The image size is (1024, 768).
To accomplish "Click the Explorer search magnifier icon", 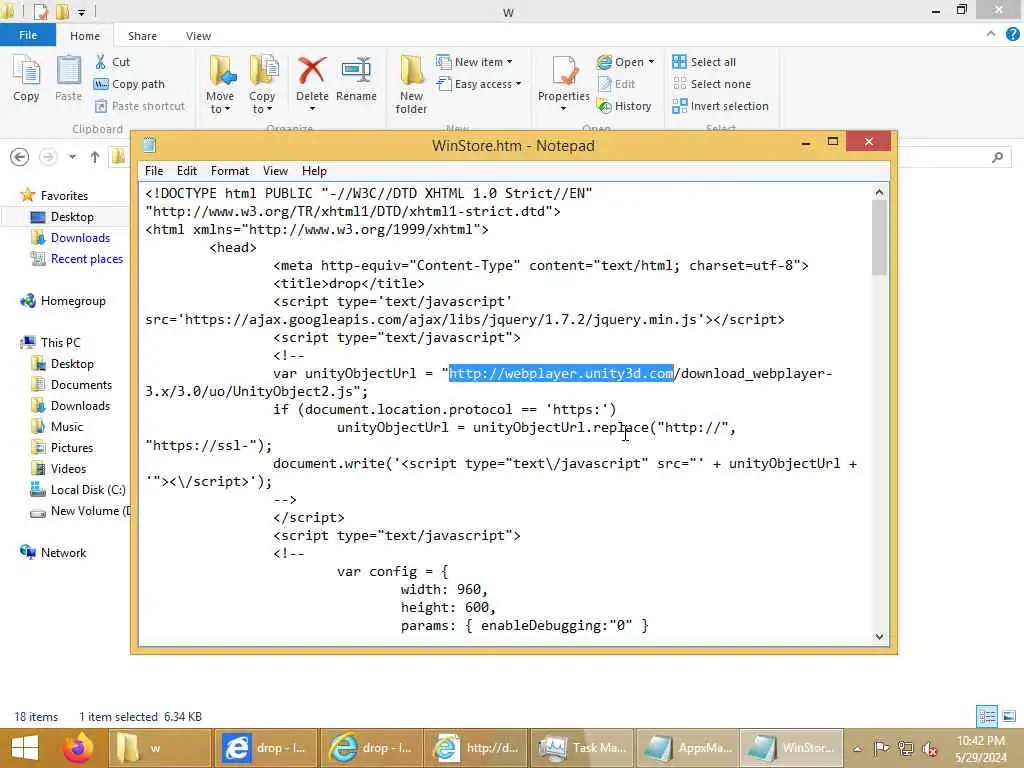I will coord(997,157).
